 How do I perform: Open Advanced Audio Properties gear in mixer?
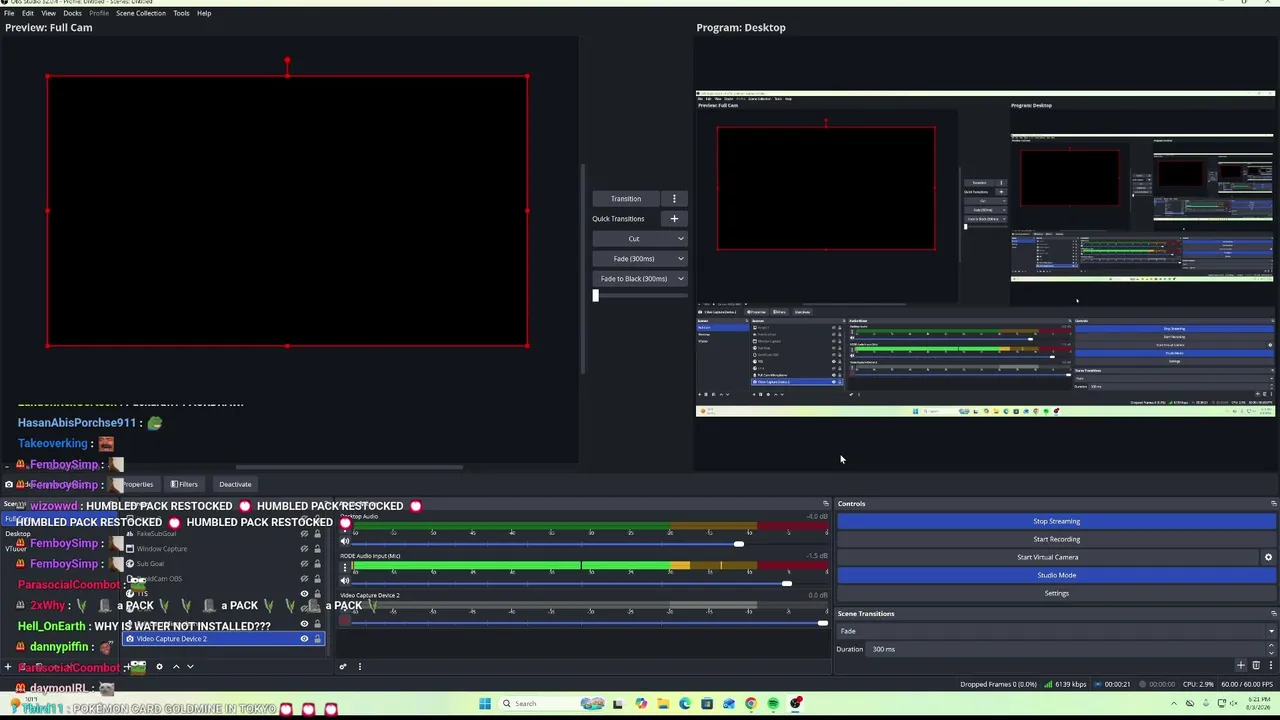[343, 666]
